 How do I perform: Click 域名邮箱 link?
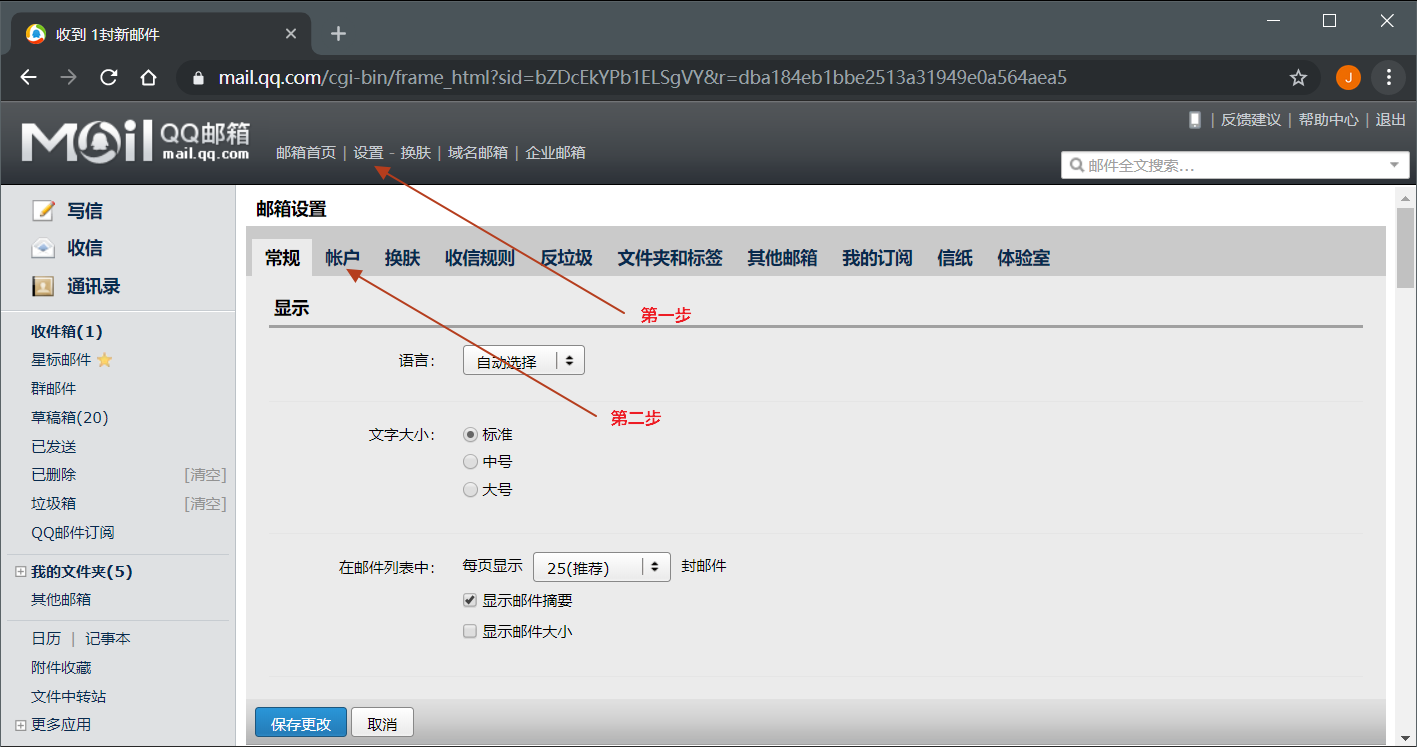pos(478,153)
